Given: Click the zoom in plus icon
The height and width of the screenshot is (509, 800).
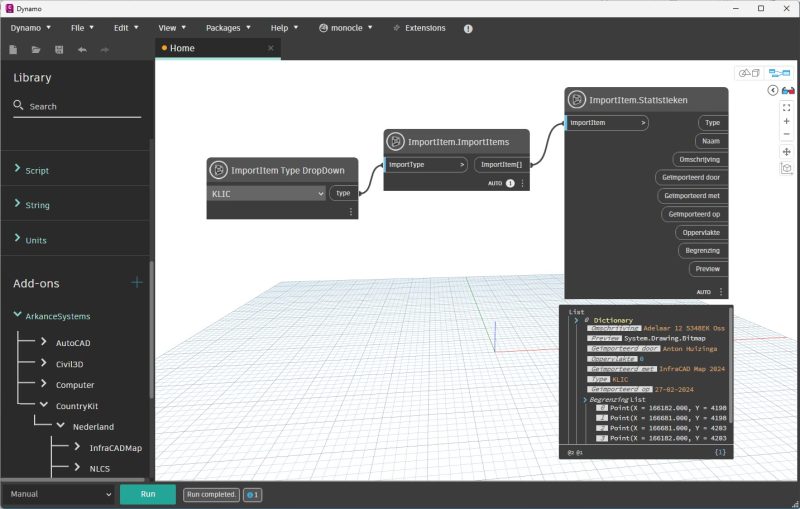Looking at the screenshot, I should point(786,121).
